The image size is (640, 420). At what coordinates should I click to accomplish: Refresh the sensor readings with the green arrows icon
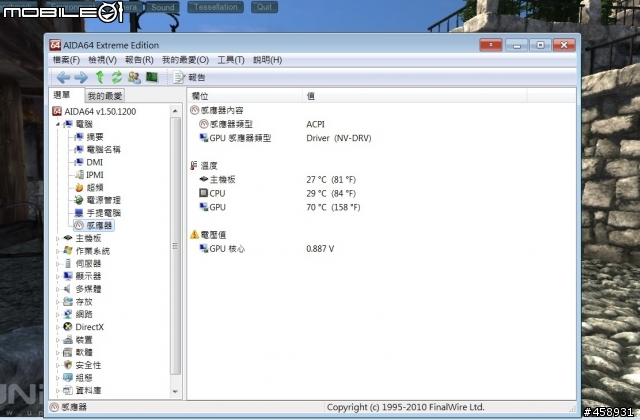pos(117,77)
